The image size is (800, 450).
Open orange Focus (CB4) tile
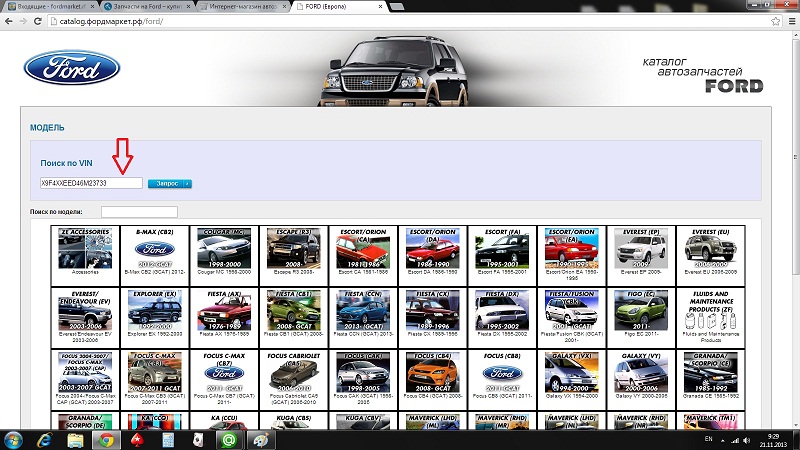pos(432,380)
